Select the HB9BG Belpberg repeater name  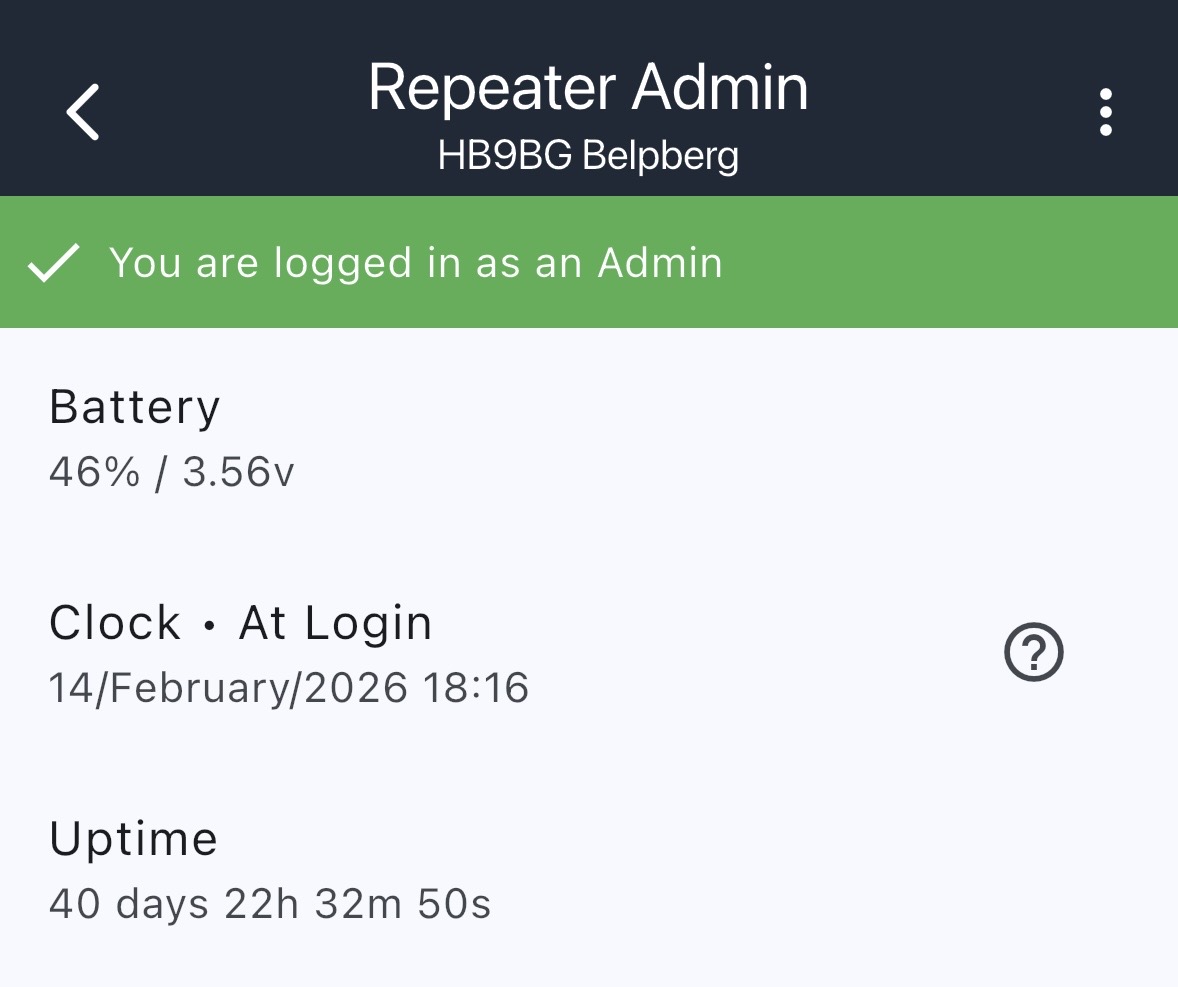tap(588, 156)
